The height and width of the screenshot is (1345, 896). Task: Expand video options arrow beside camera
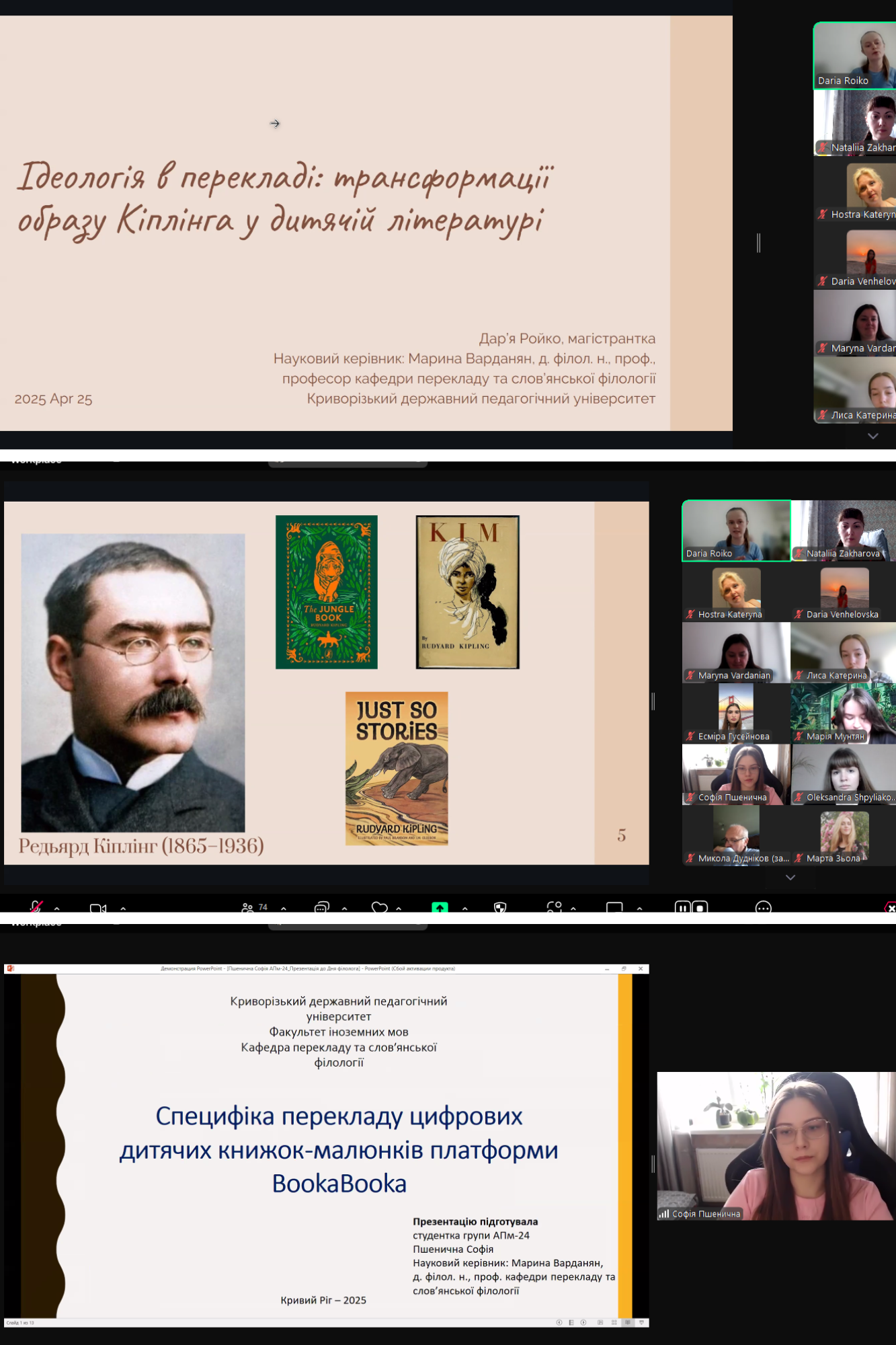coord(123,909)
